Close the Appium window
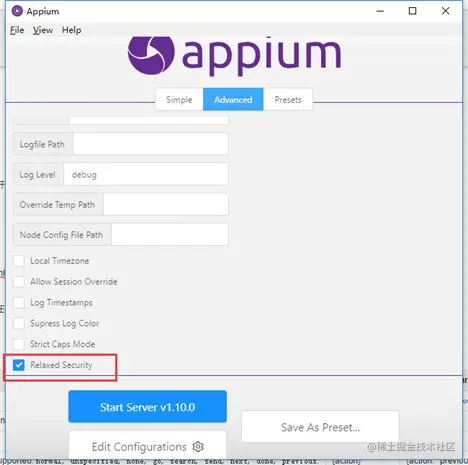The width and height of the screenshot is (468, 465). pos(445,11)
